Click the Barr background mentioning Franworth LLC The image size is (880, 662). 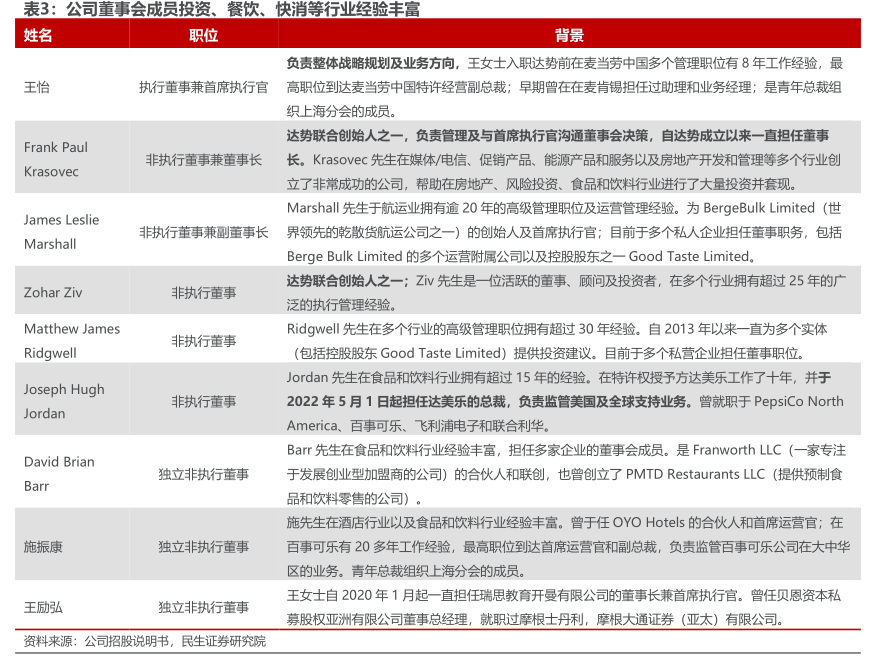pyautogui.click(x=566, y=474)
